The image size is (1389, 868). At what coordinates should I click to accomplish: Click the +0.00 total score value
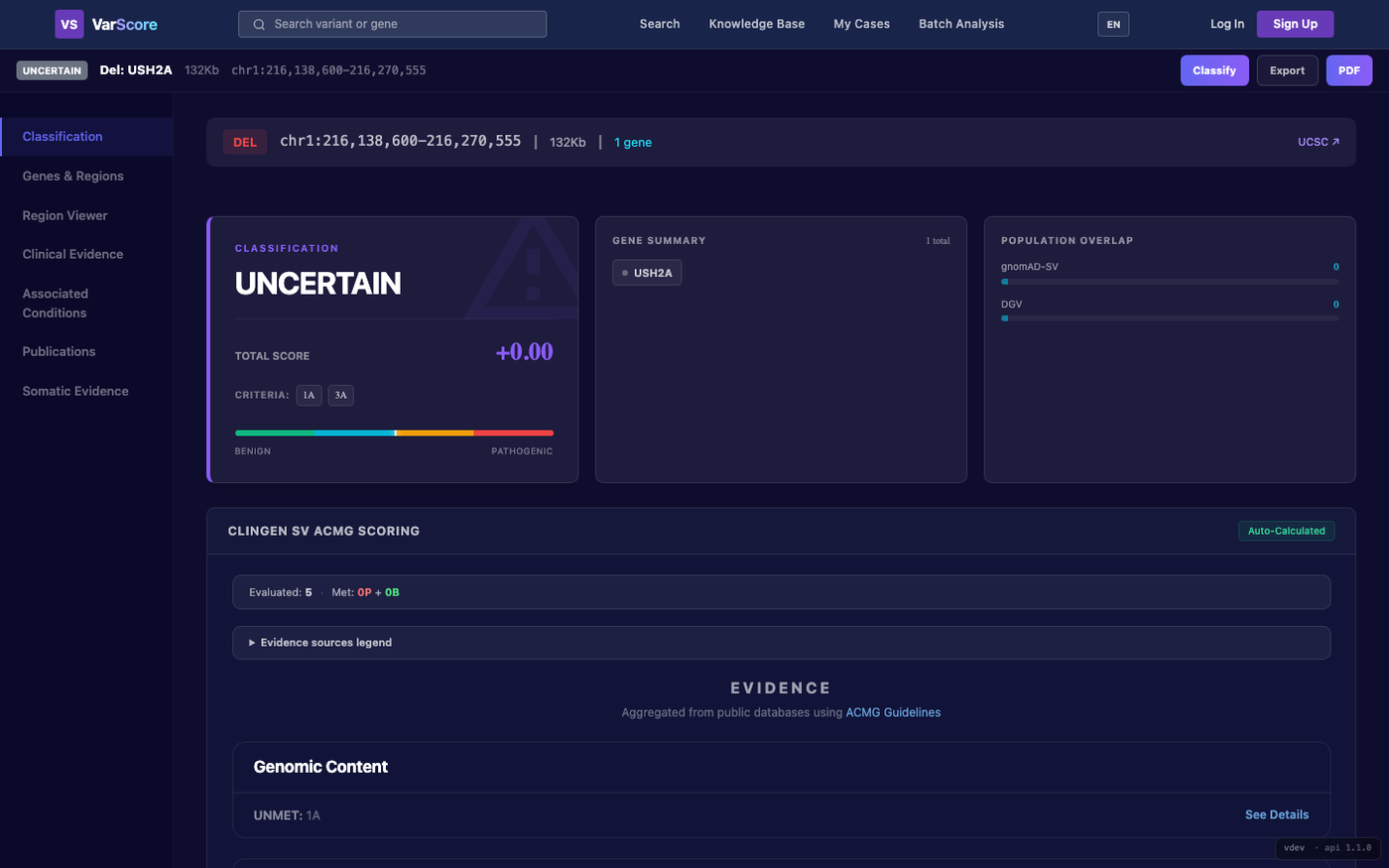tap(525, 352)
